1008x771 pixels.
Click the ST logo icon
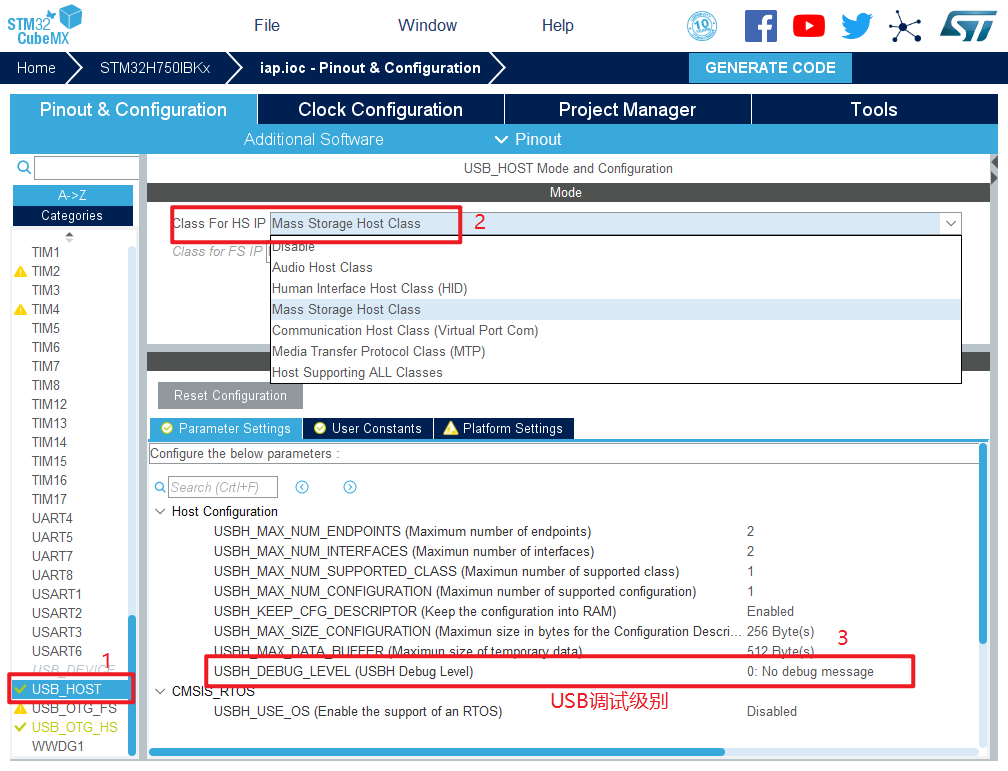pos(967,26)
